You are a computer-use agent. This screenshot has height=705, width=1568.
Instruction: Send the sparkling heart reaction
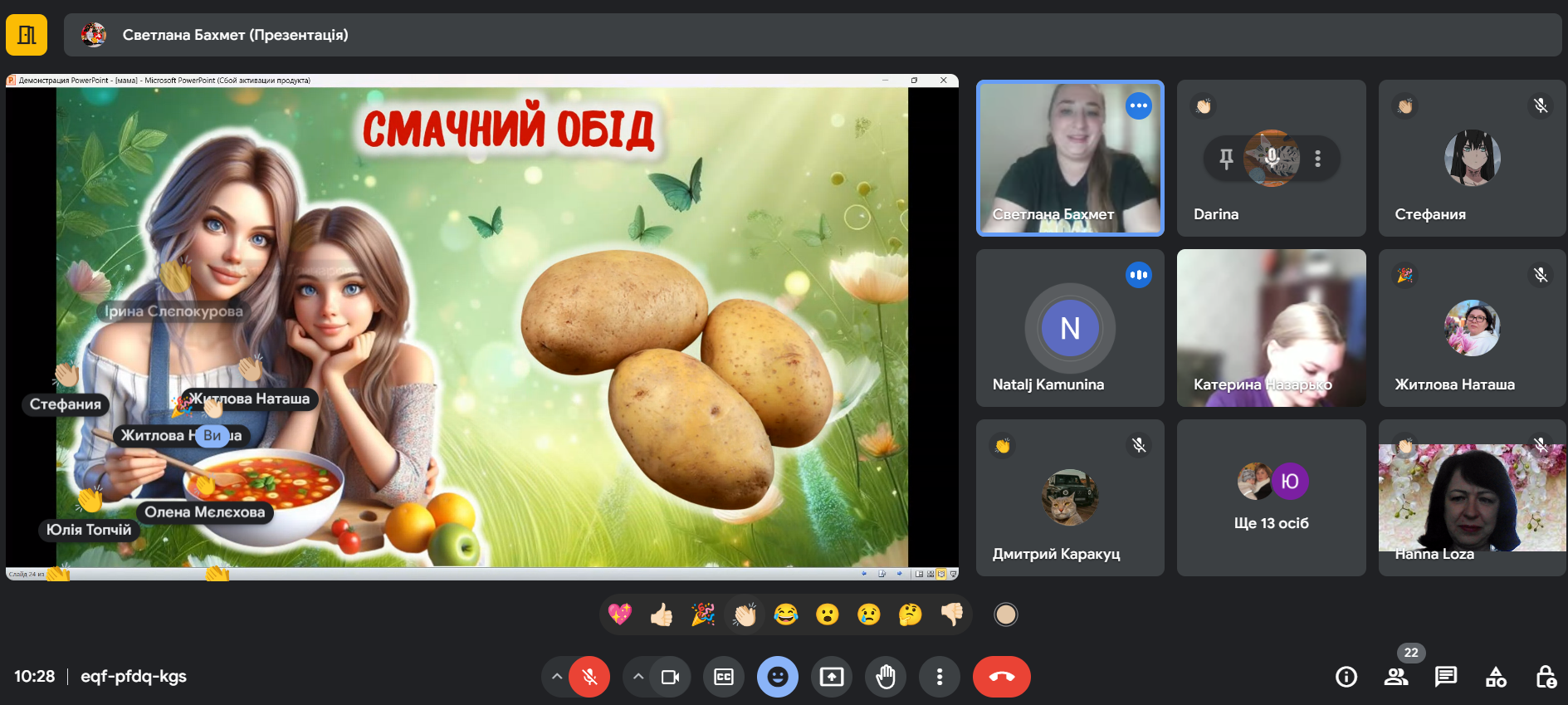click(x=620, y=614)
